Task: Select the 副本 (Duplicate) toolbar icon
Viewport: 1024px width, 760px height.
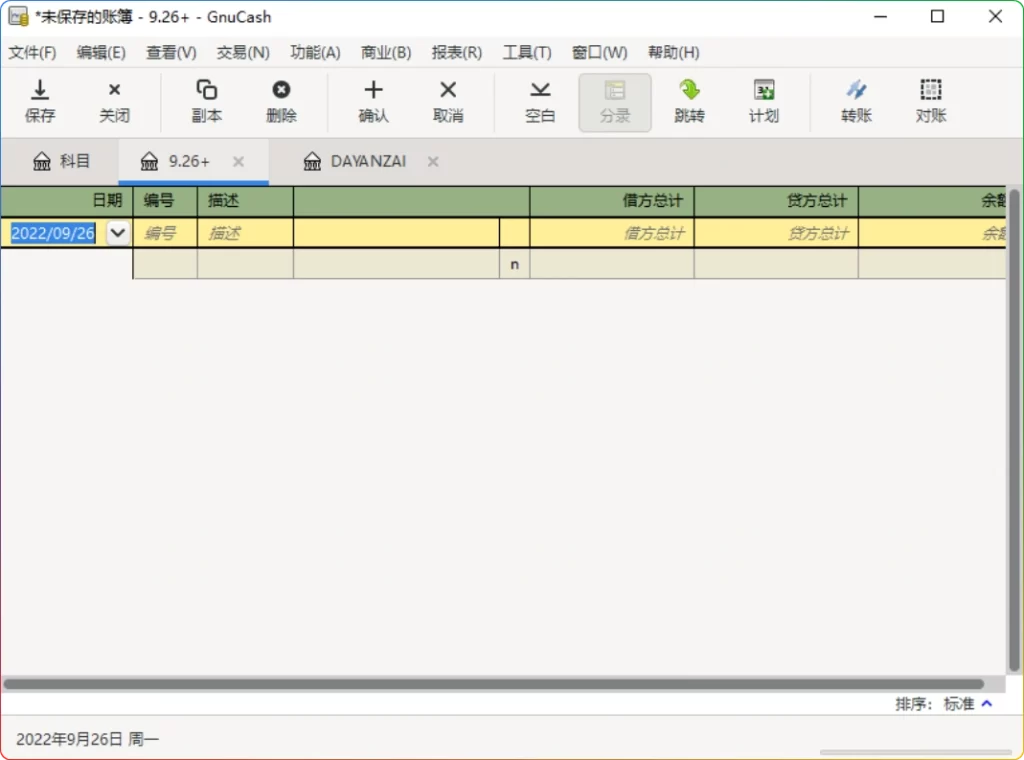Action: [x=206, y=100]
